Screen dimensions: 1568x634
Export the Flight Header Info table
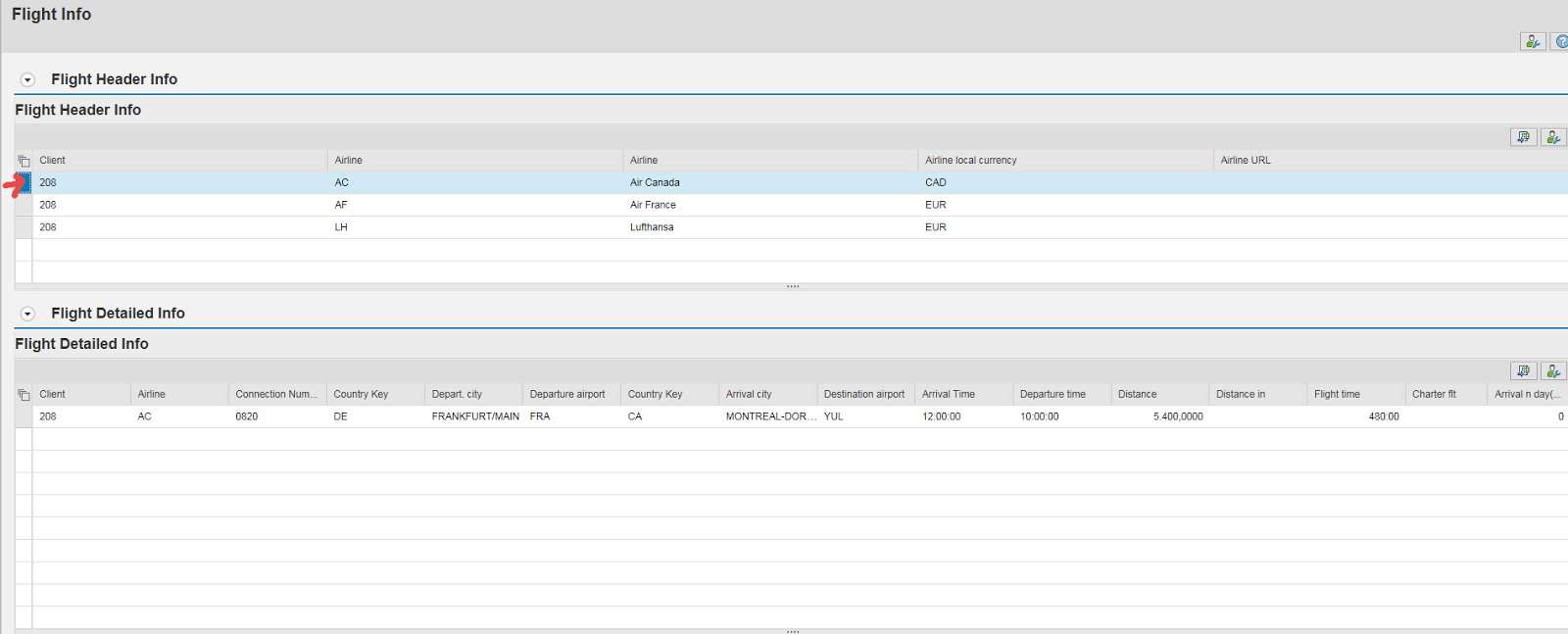(x=1523, y=137)
